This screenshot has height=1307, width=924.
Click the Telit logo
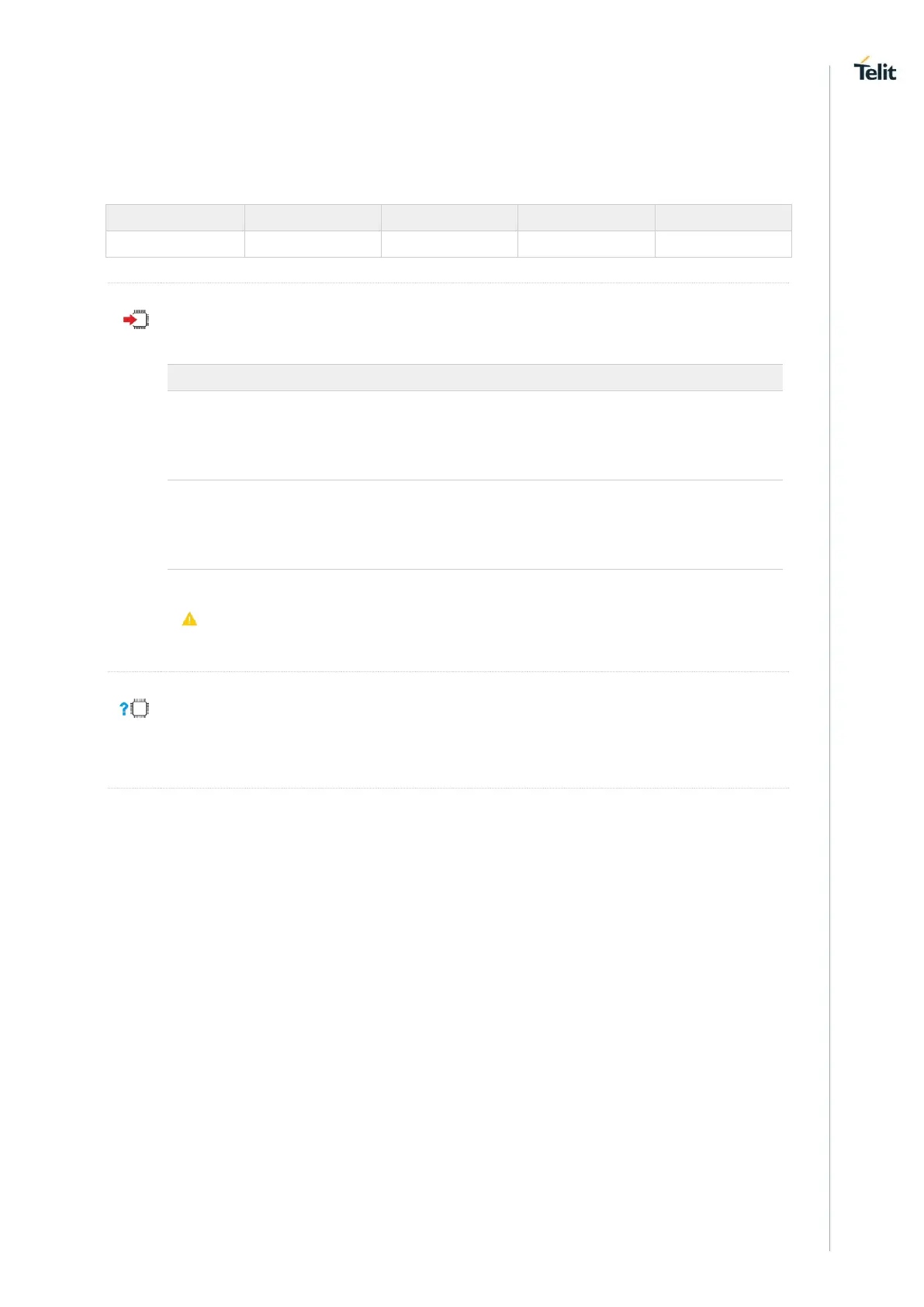[874, 70]
